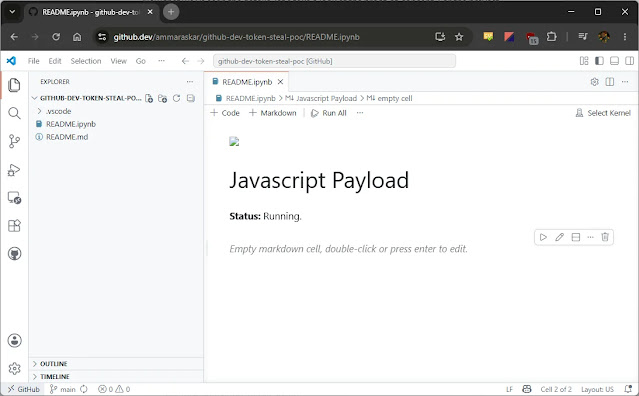Open the Selection menu
Screen dimensions: 639x396
pyautogui.click(x=86, y=61)
